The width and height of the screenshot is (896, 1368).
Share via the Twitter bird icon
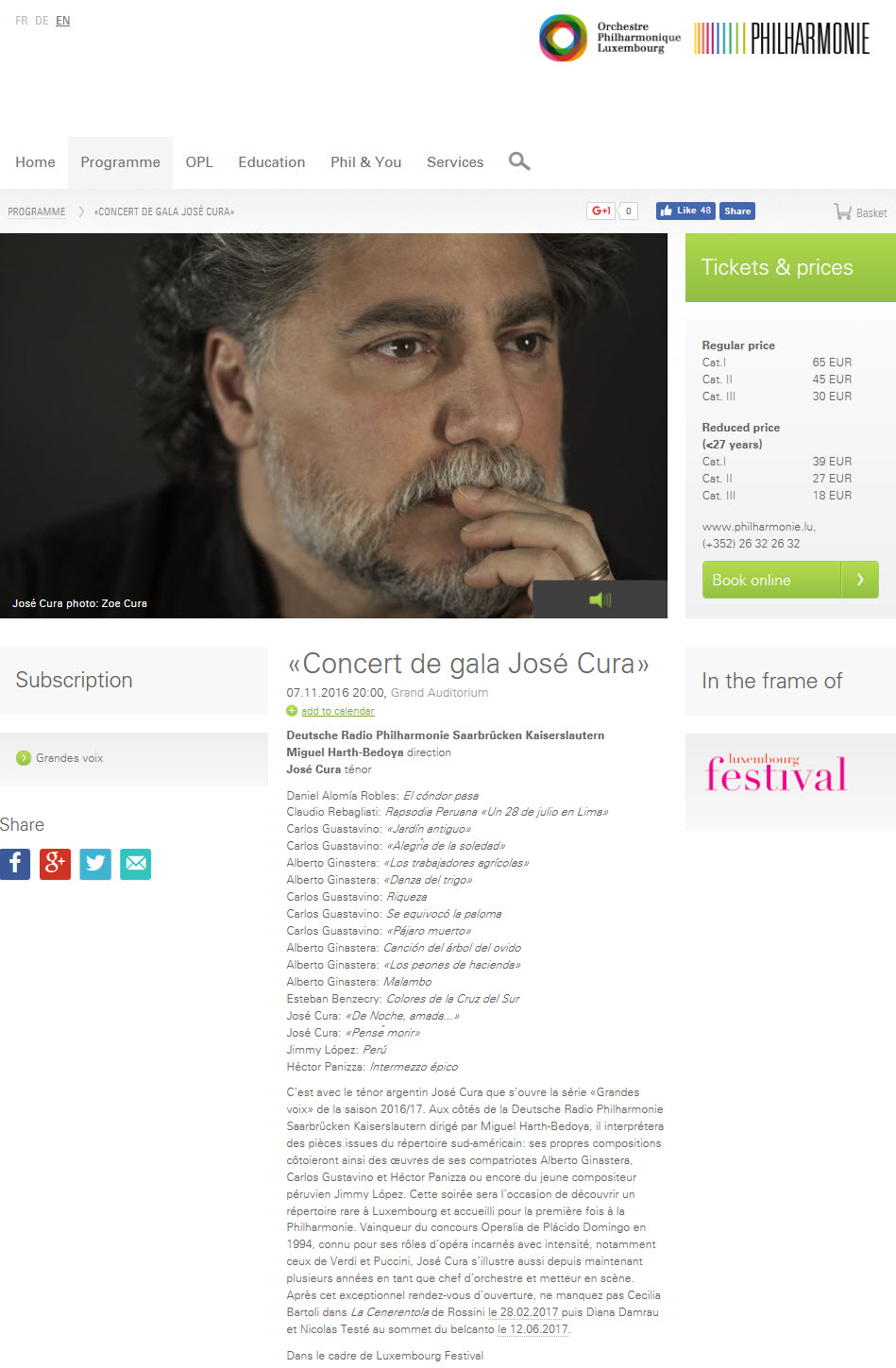click(x=95, y=864)
